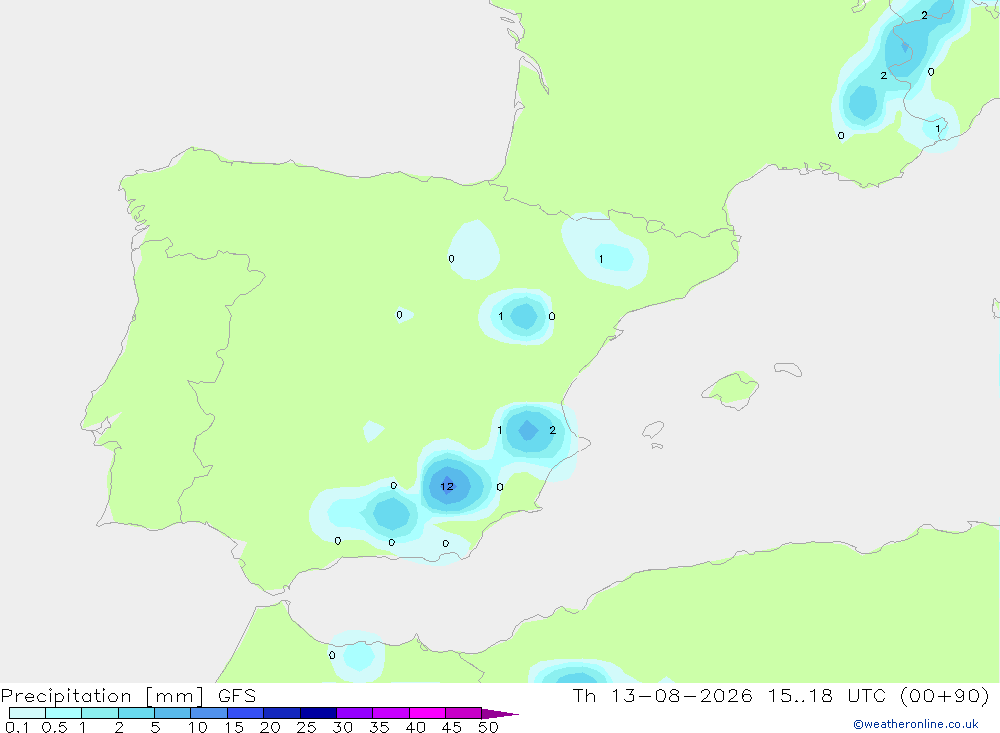Pick the 2–5 mm legend swatch
1000x733 pixels.
click(x=136, y=713)
